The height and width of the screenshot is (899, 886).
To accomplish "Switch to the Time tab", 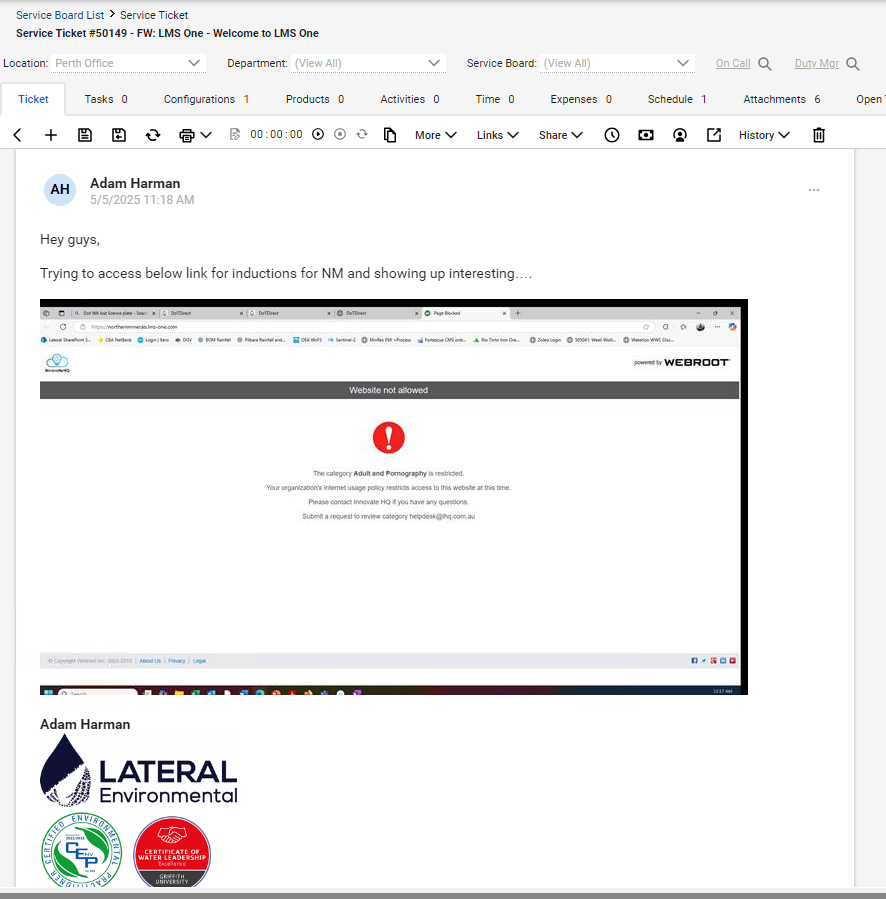I will (495, 99).
